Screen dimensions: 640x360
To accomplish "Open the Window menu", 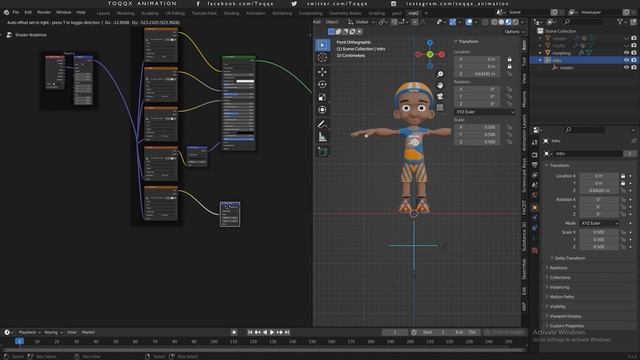I will (63, 12).
